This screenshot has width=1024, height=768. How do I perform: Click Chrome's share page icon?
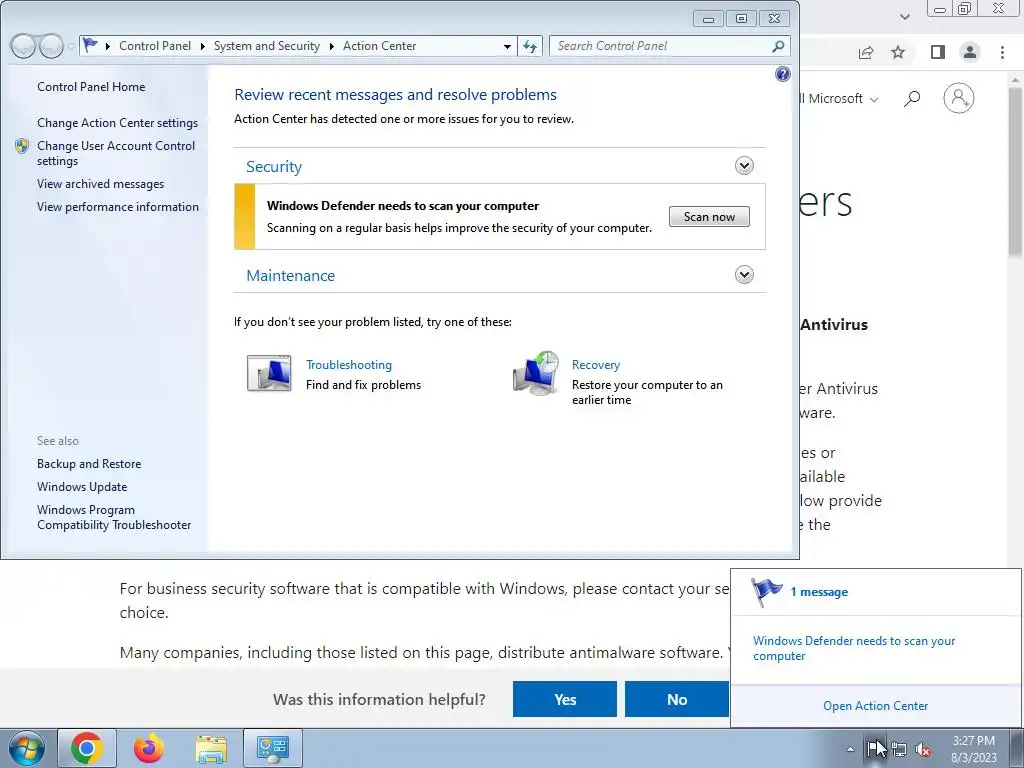866,52
